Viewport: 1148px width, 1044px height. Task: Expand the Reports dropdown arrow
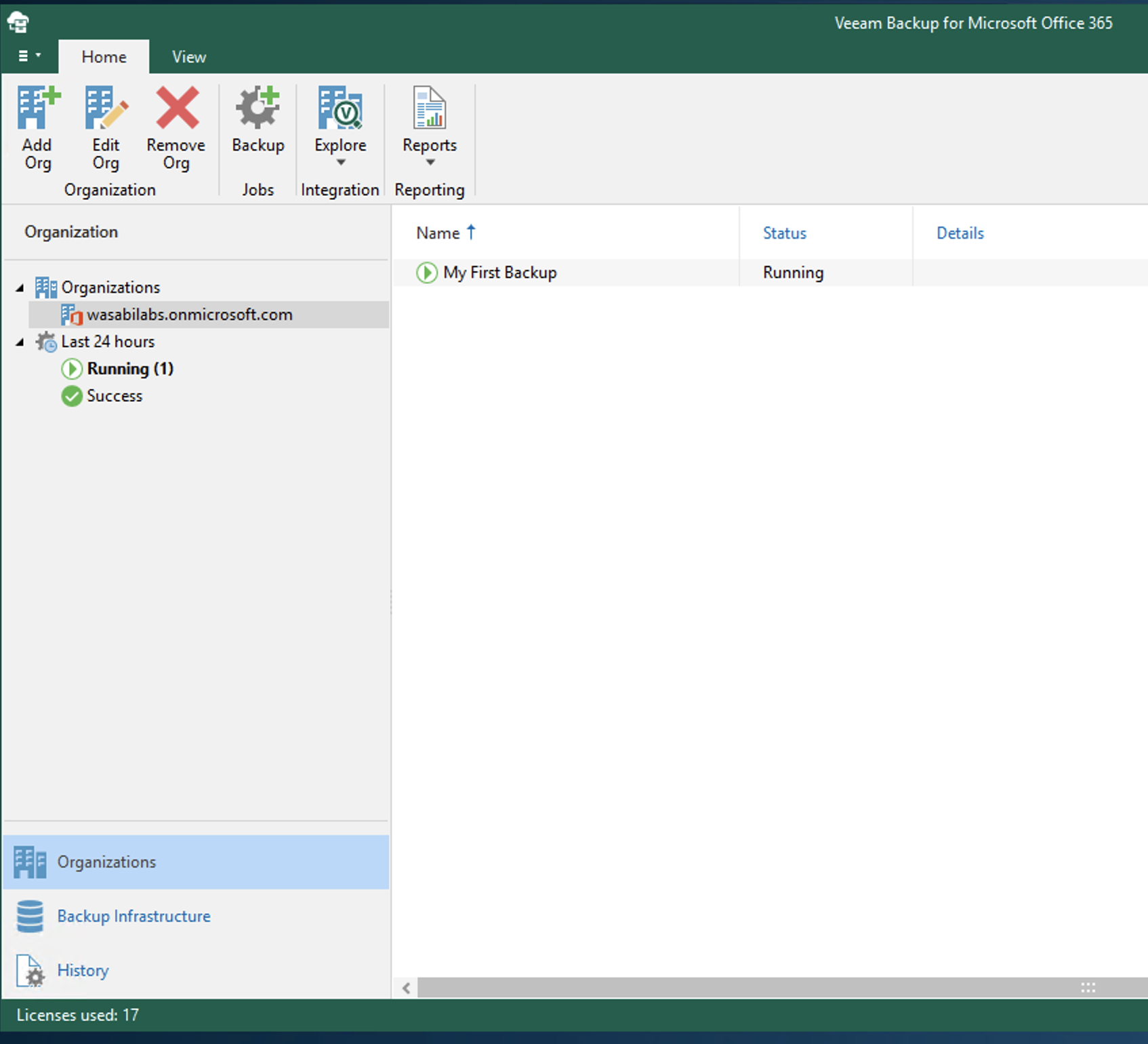click(430, 162)
